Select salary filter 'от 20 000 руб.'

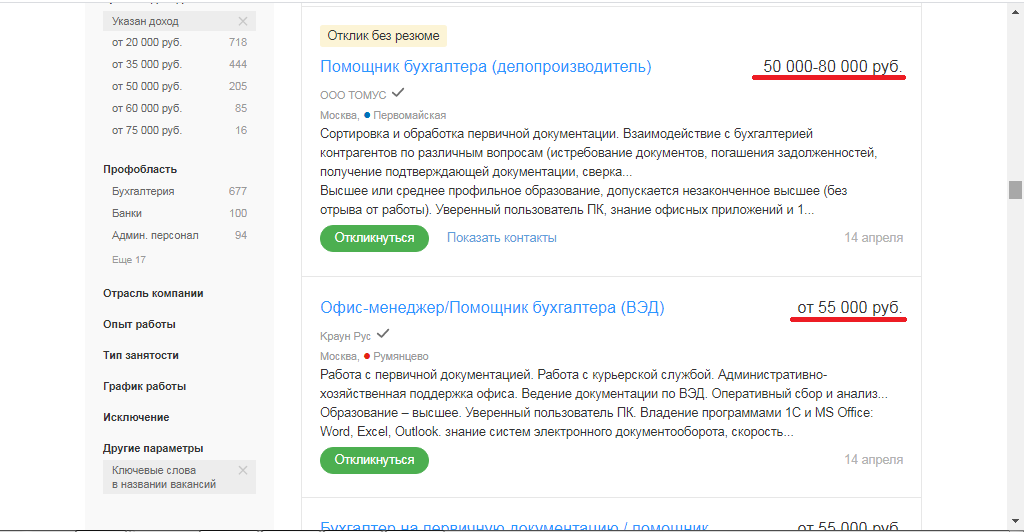tap(146, 43)
